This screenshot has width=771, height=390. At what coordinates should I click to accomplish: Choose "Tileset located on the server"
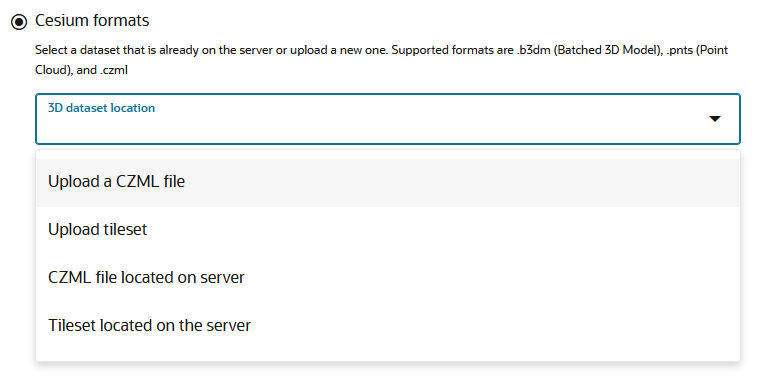click(387, 326)
